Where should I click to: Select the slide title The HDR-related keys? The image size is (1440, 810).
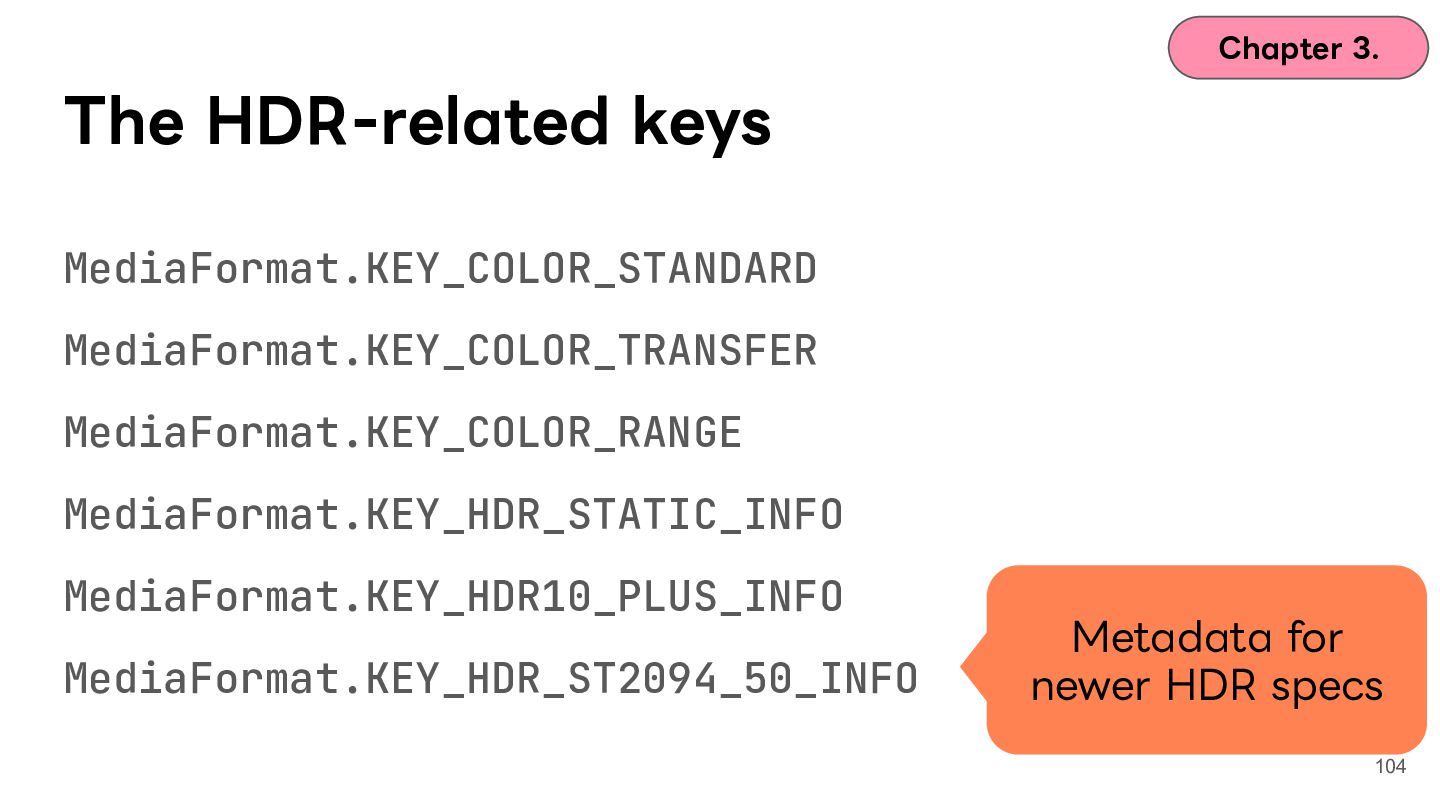pos(418,123)
